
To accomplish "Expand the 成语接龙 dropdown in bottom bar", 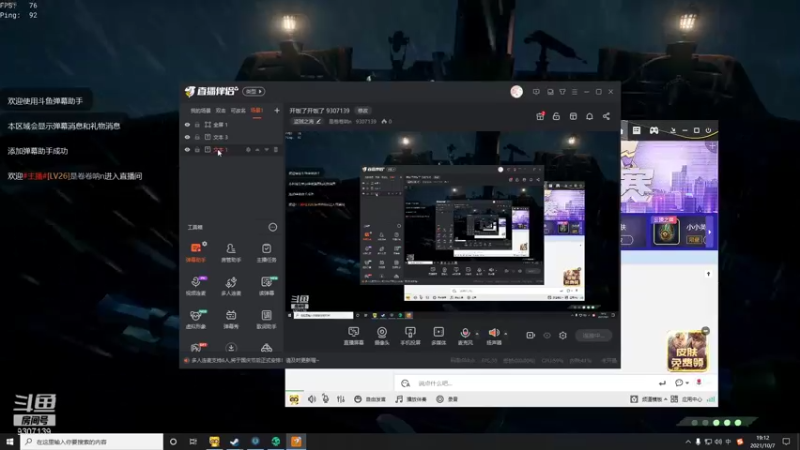I will point(666,399).
